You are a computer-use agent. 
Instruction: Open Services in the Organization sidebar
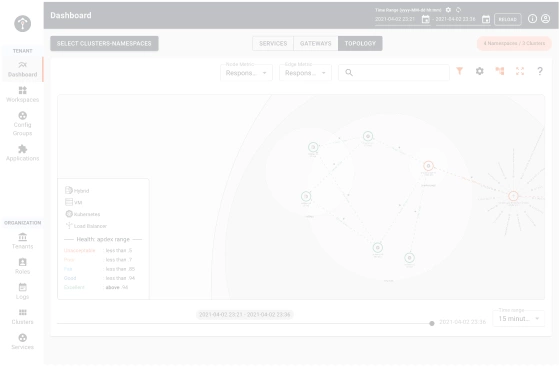[22, 342]
